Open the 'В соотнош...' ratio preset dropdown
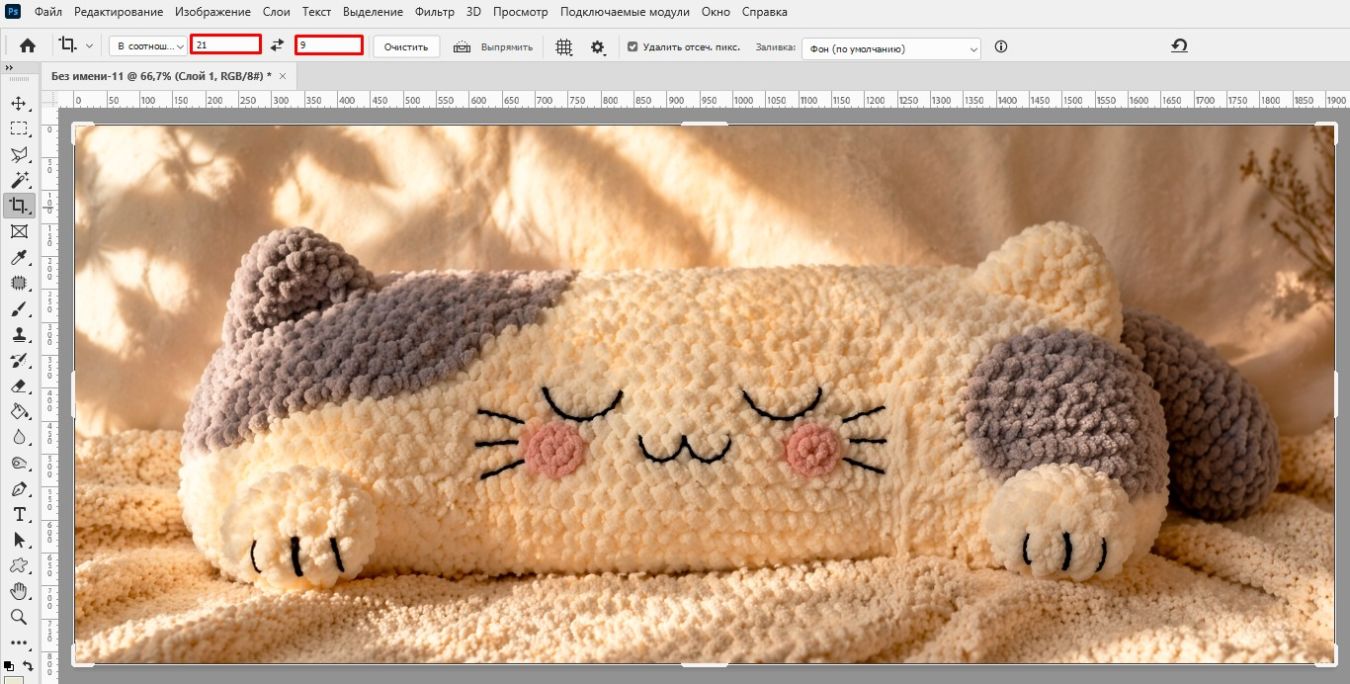This screenshot has height=684, width=1350. 148,47
